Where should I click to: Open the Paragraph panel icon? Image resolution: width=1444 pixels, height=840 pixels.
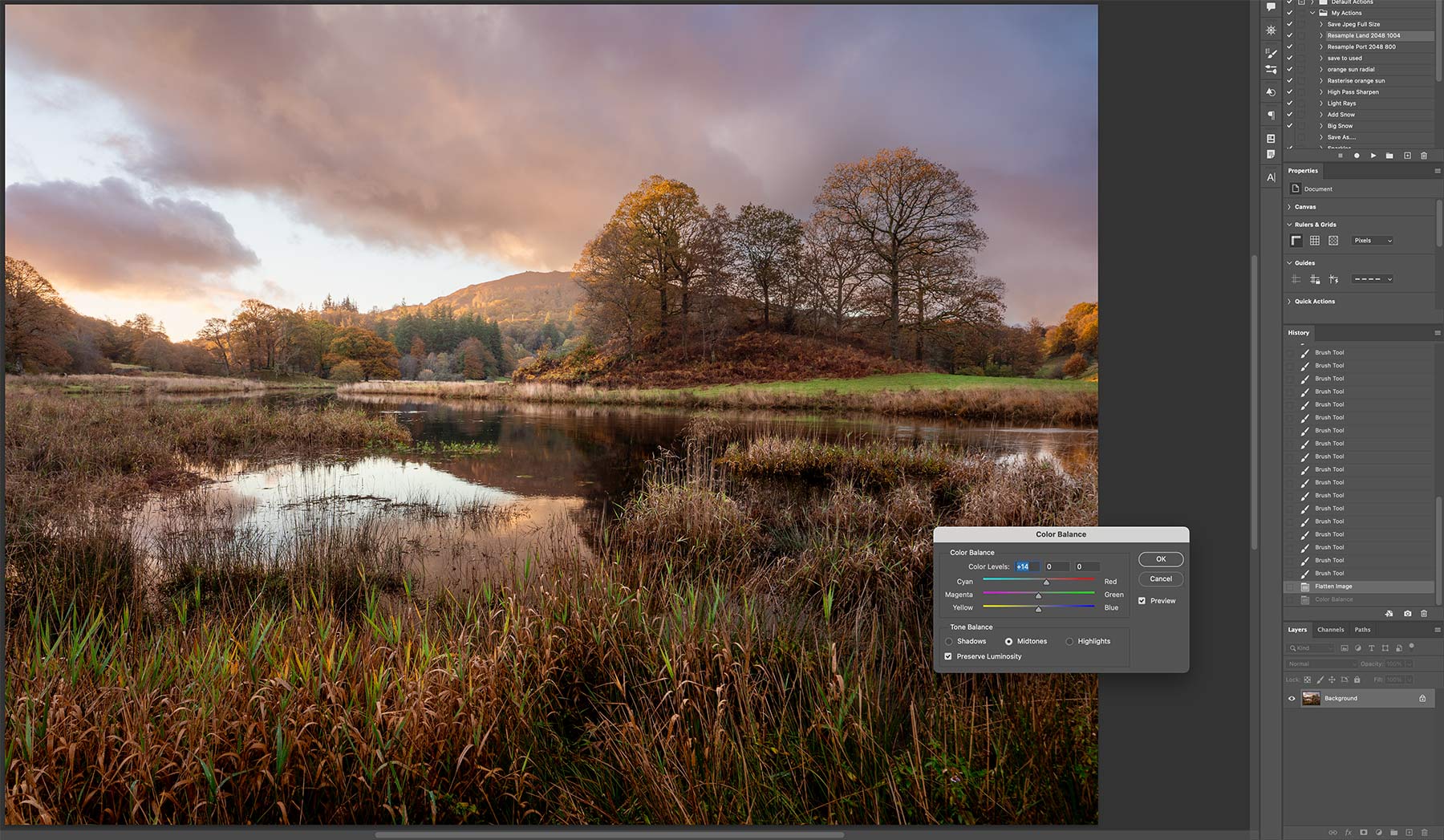1271,116
